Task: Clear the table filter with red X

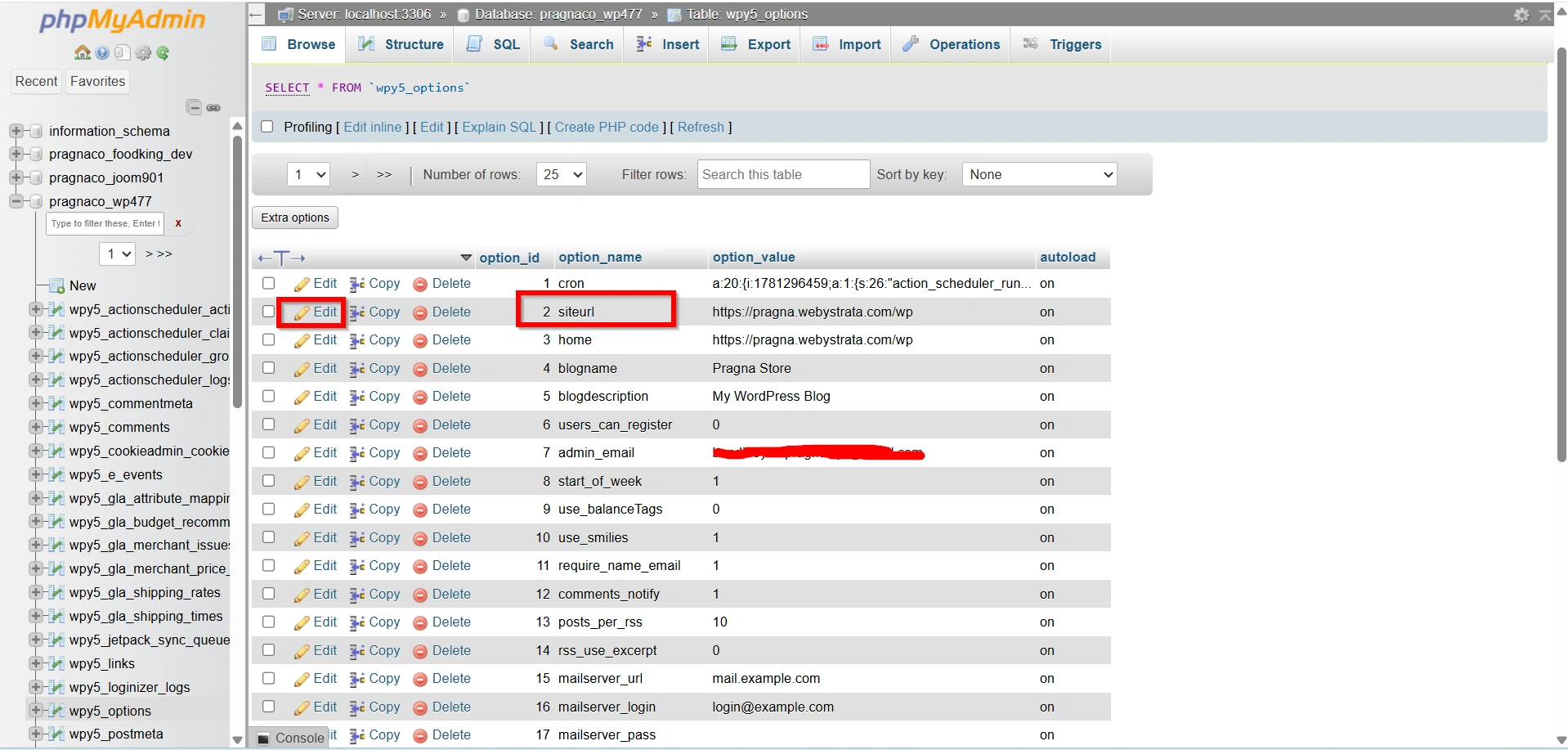Action: click(x=178, y=223)
